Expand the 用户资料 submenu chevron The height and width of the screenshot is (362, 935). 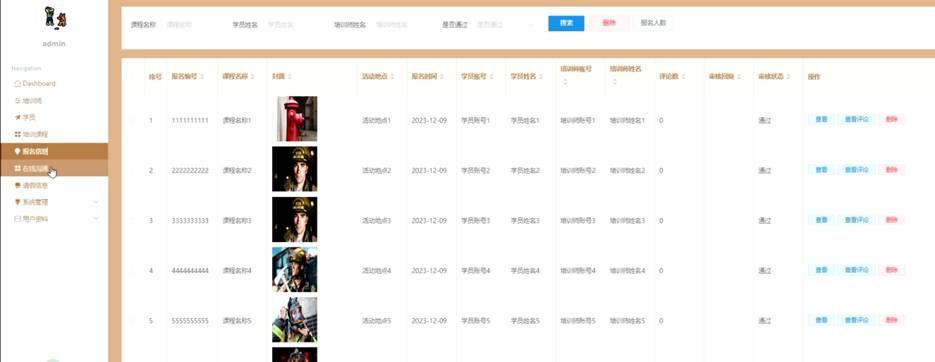(96, 219)
